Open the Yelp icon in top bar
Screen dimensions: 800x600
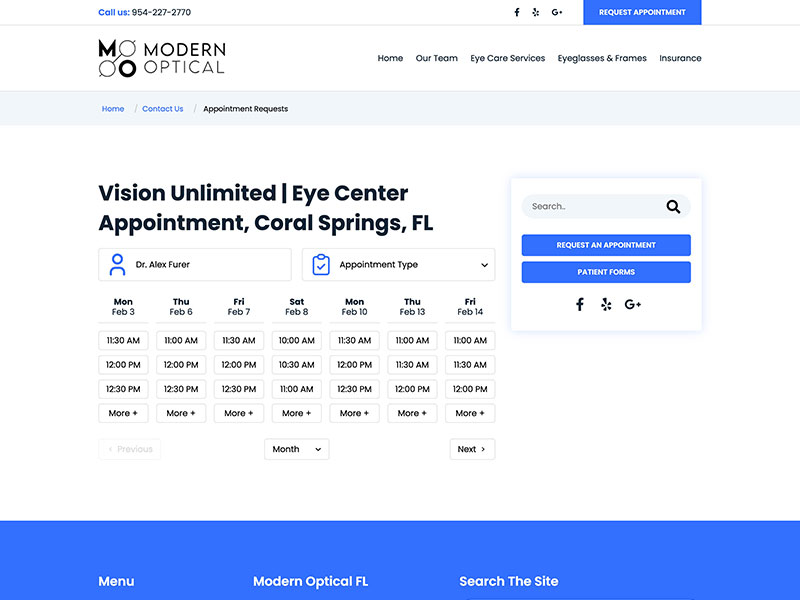pyautogui.click(x=536, y=12)
